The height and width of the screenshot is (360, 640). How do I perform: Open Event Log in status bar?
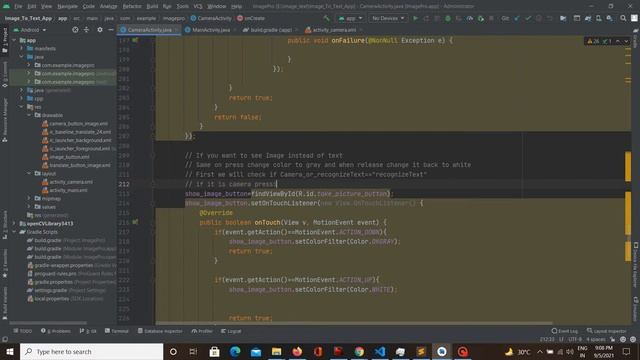[565, 331]
